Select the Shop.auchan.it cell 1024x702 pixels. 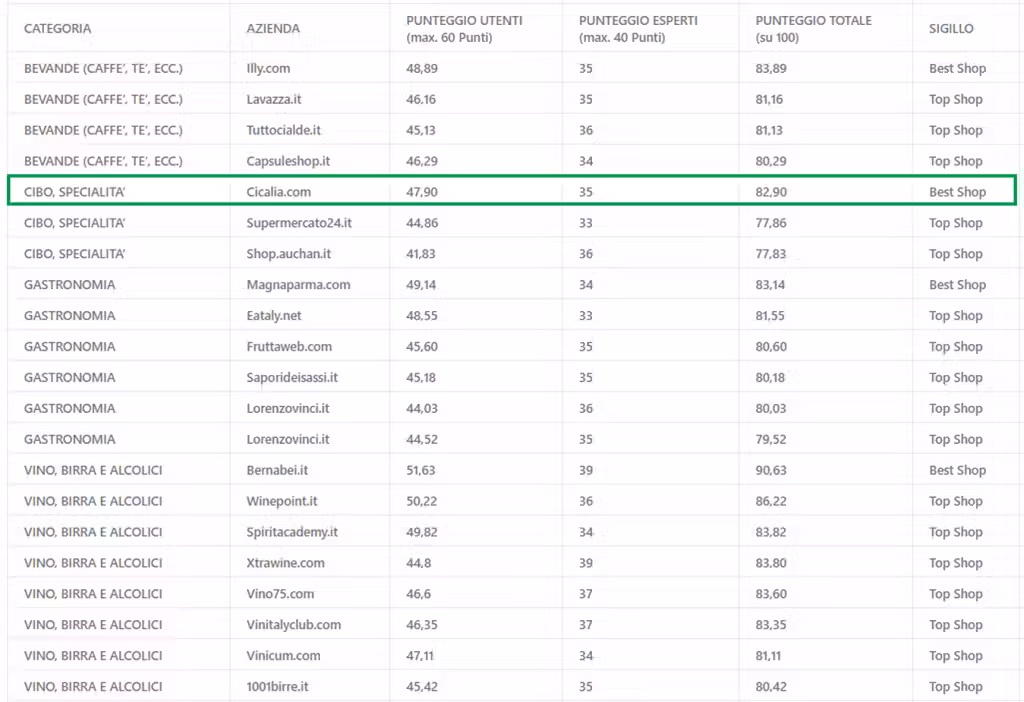coord(289,253)
